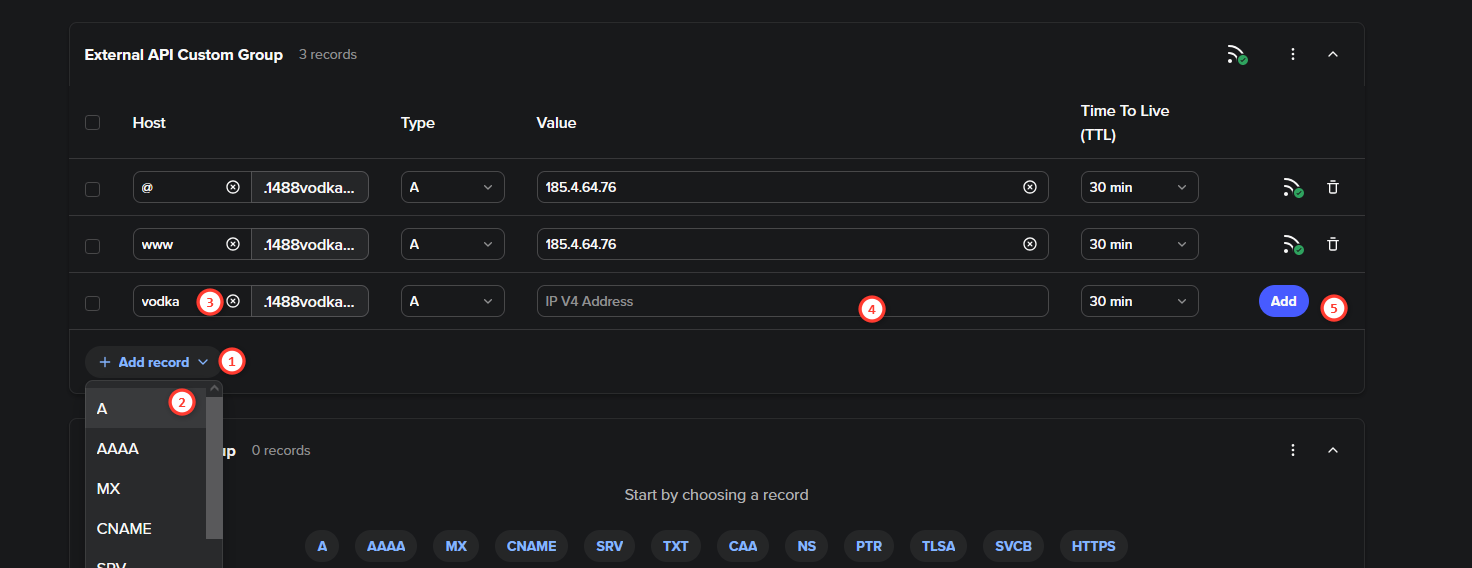Clear the vodka host field
The width and height of the screenshot is (1472, 568).
pyautogui.click(x=233, y=301)
